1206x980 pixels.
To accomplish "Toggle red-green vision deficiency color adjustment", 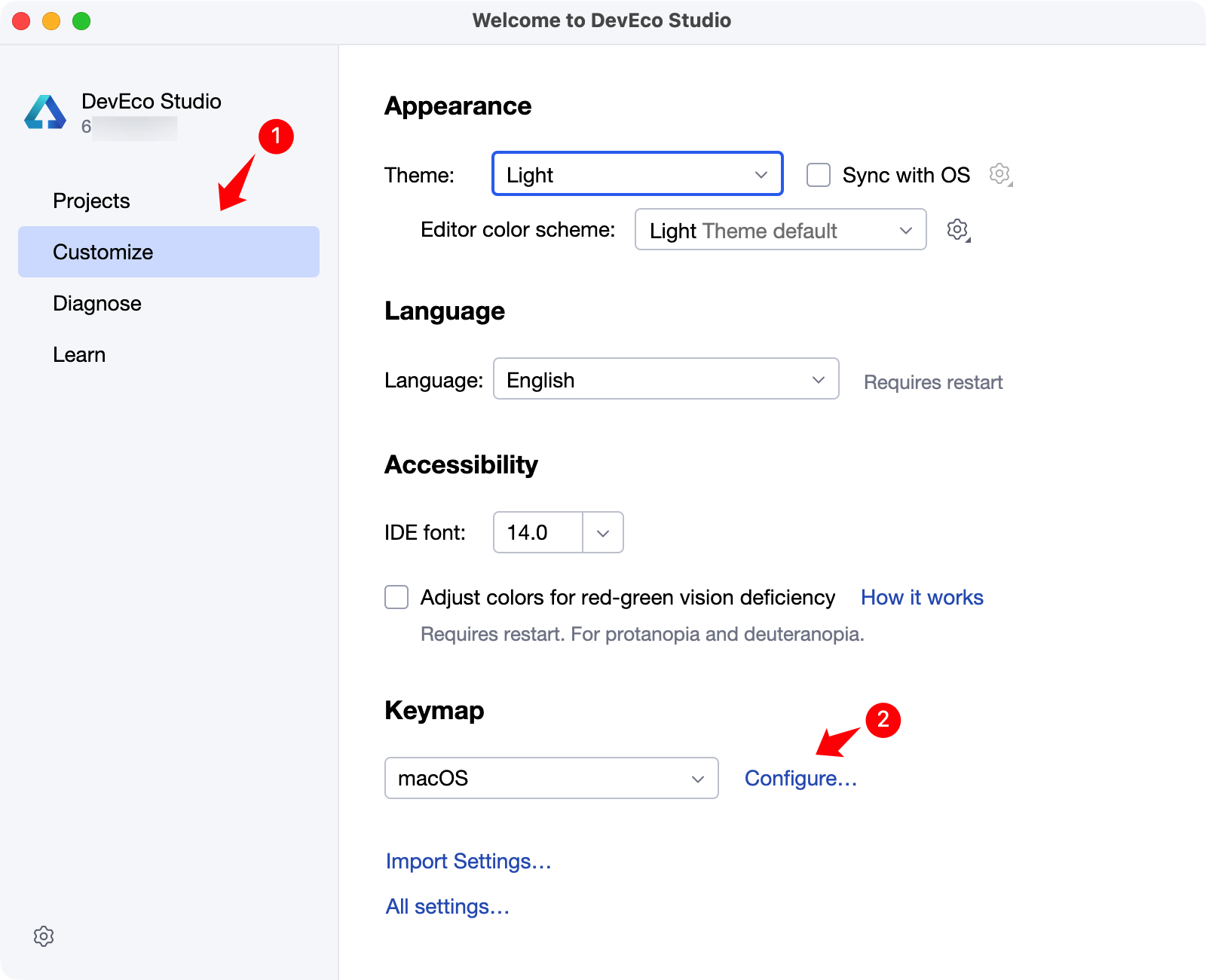I will 396,597.
